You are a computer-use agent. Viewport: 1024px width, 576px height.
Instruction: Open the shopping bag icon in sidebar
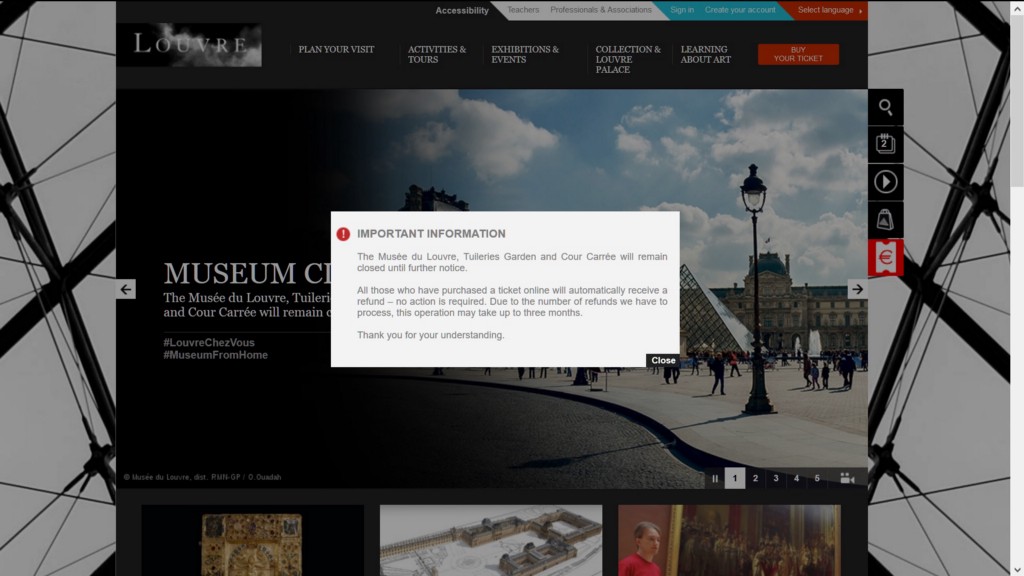tap(886, 219)
